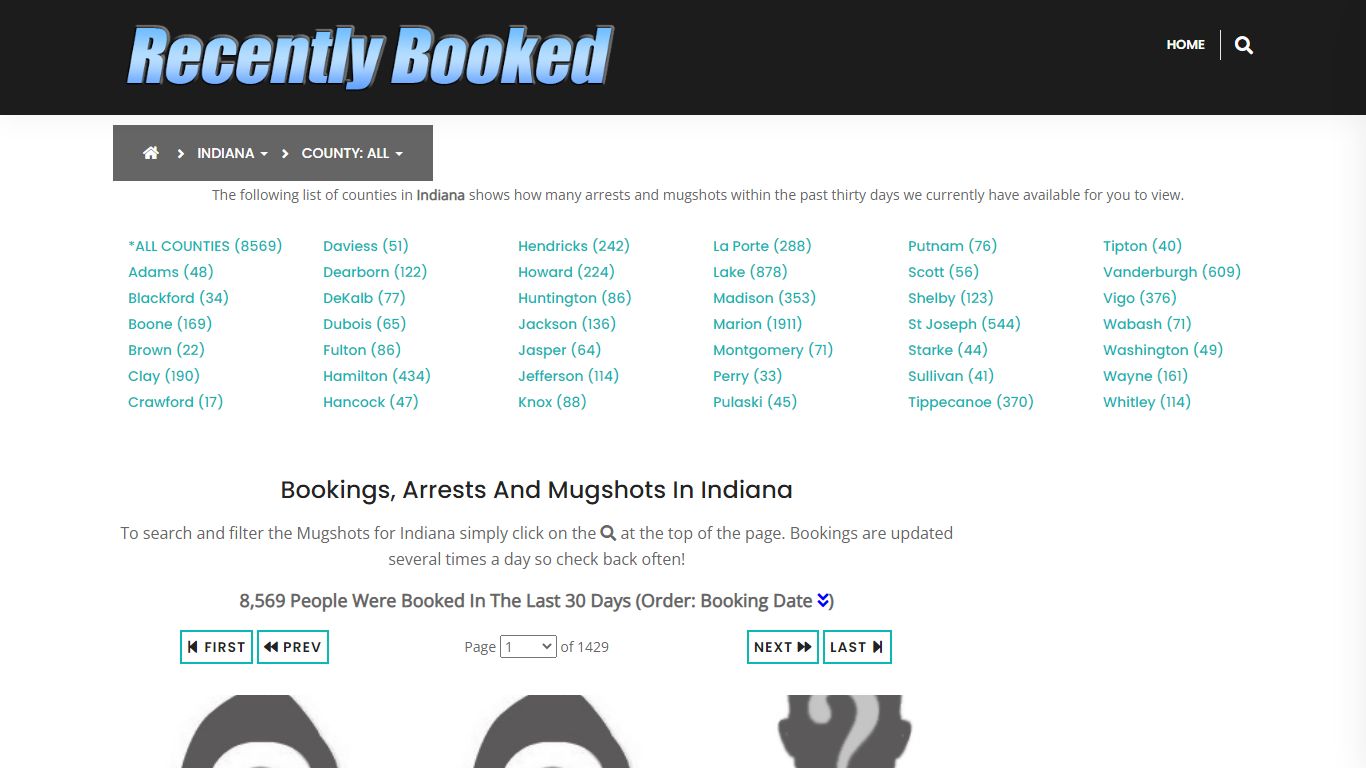1366x768 pixels.
Task: Open Huntington (86) county link
Action: pos(575,298)
